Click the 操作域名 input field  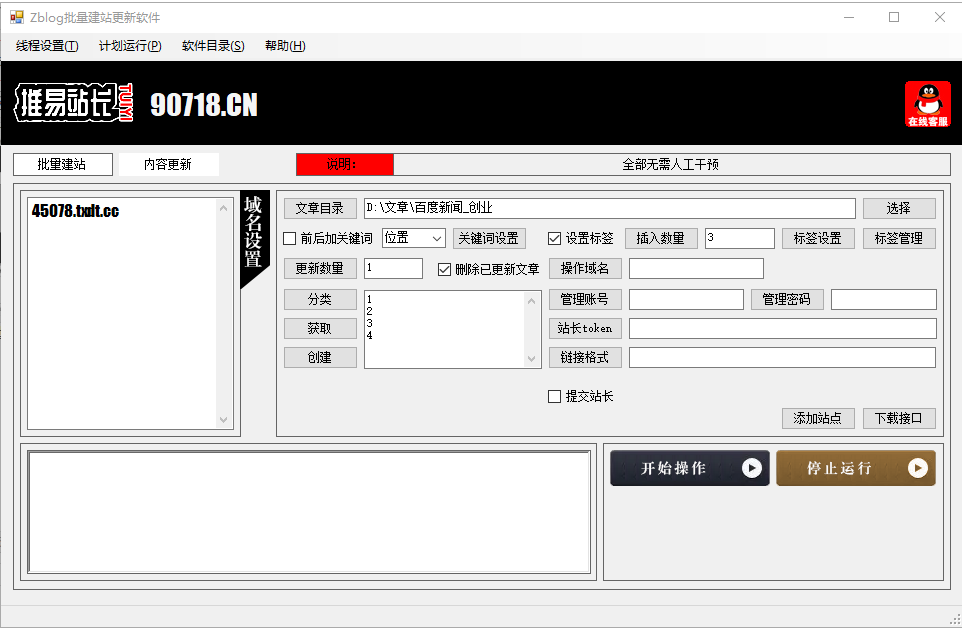click(x=696, y=268)
